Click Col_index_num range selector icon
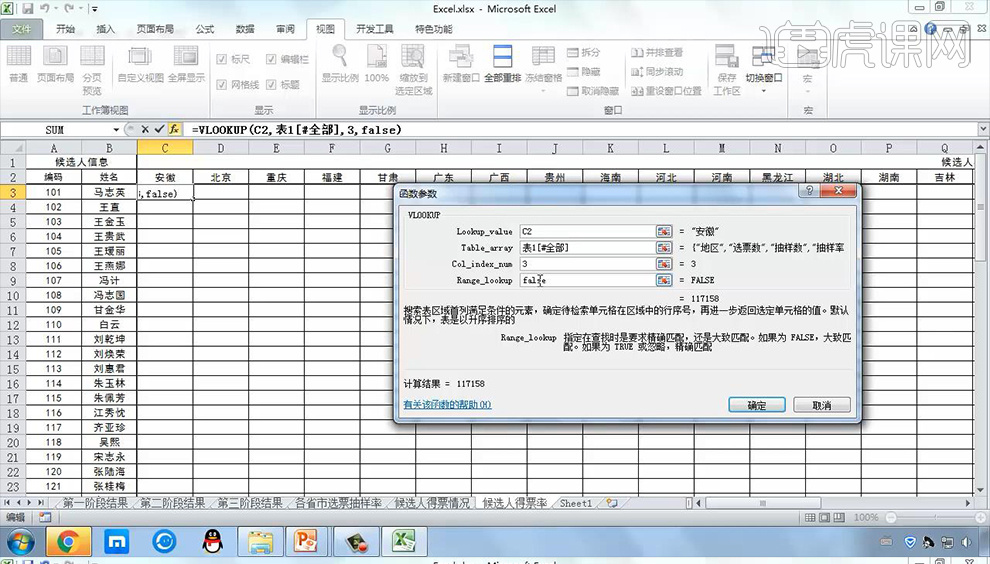 pyautogui.click(x=664, y=263)
